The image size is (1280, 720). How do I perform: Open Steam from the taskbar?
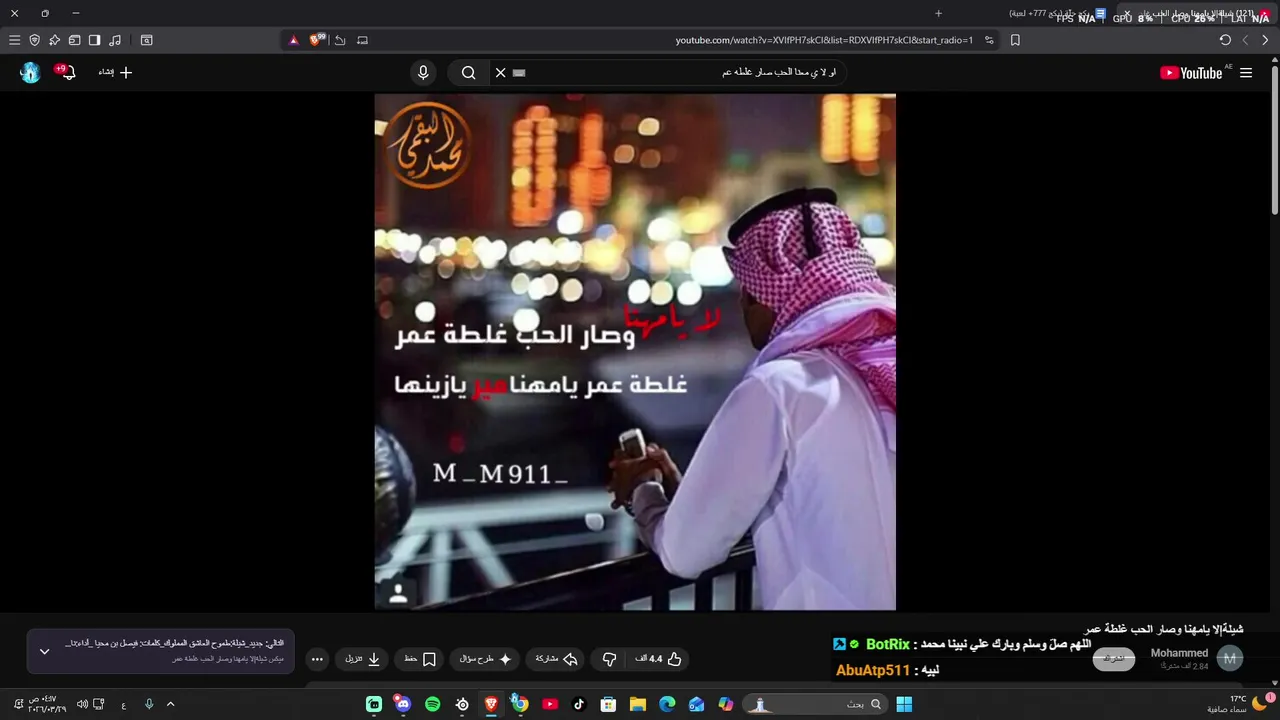462,704
